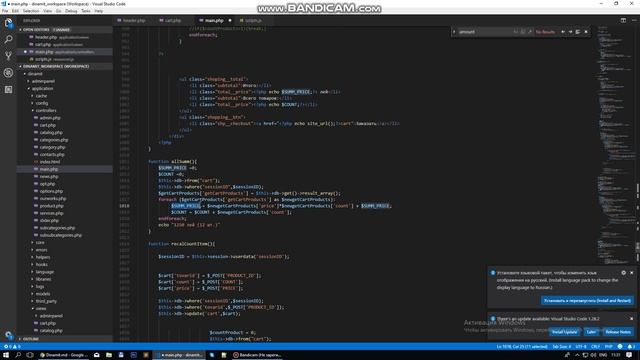Click the Install Update button
The width and height of the screenshot is (640, 360).
(564, 332)
